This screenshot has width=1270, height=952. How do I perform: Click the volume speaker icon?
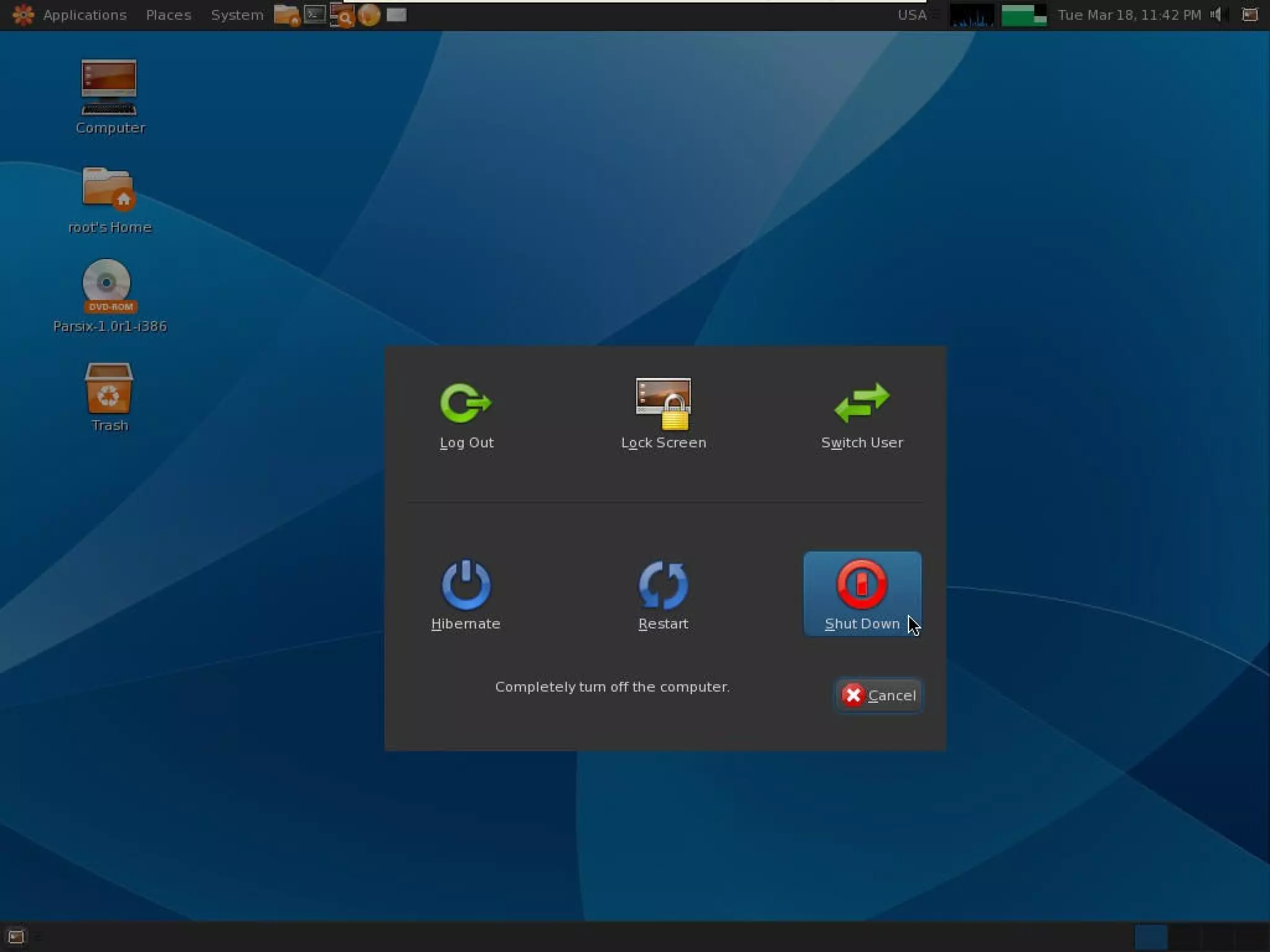[x=1217, y=14]
